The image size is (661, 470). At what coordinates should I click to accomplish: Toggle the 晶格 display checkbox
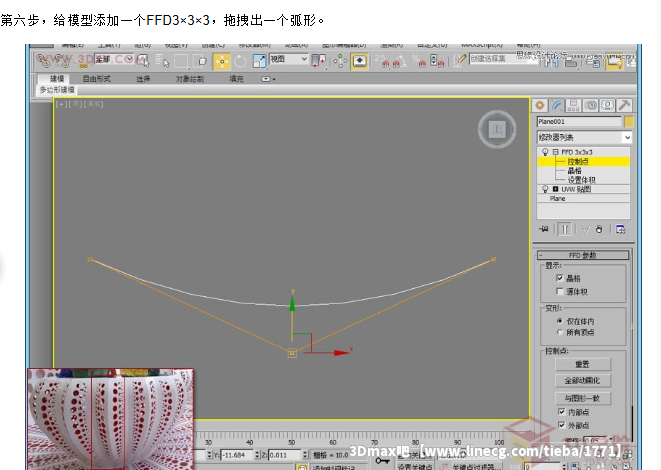coord(559,278)
